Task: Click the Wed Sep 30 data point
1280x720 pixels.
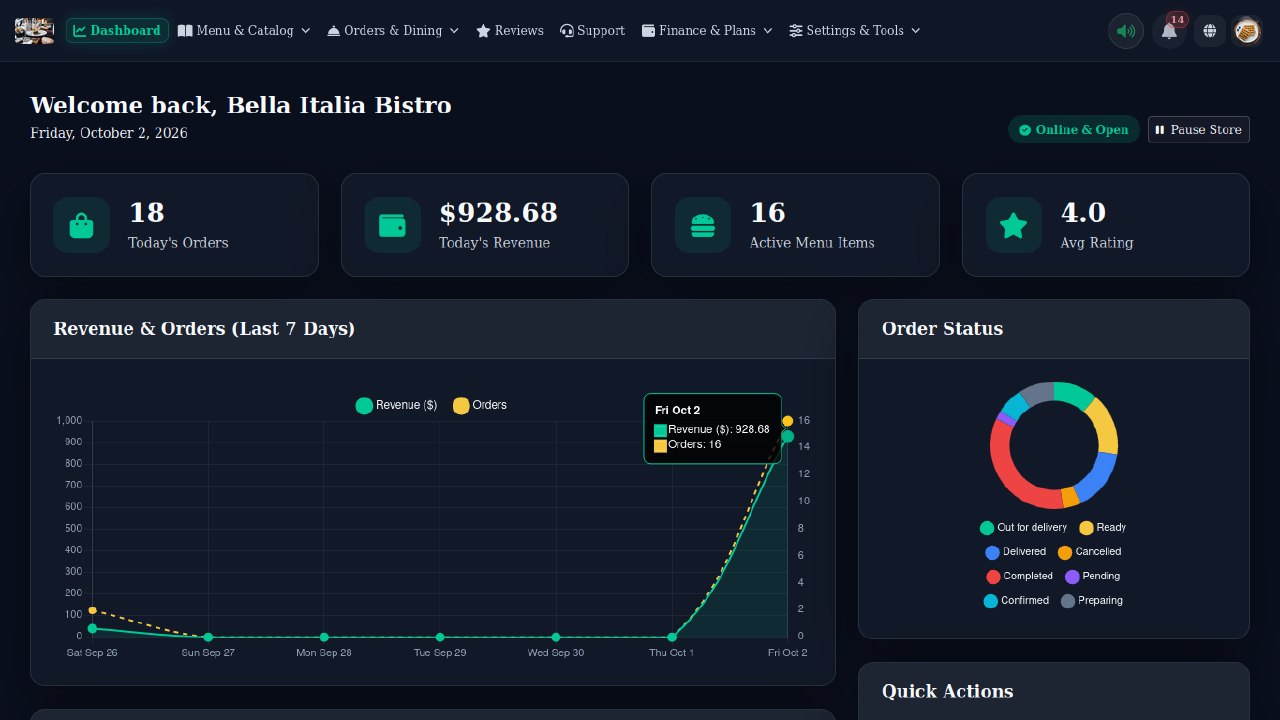Action: (x=556, y=637)
